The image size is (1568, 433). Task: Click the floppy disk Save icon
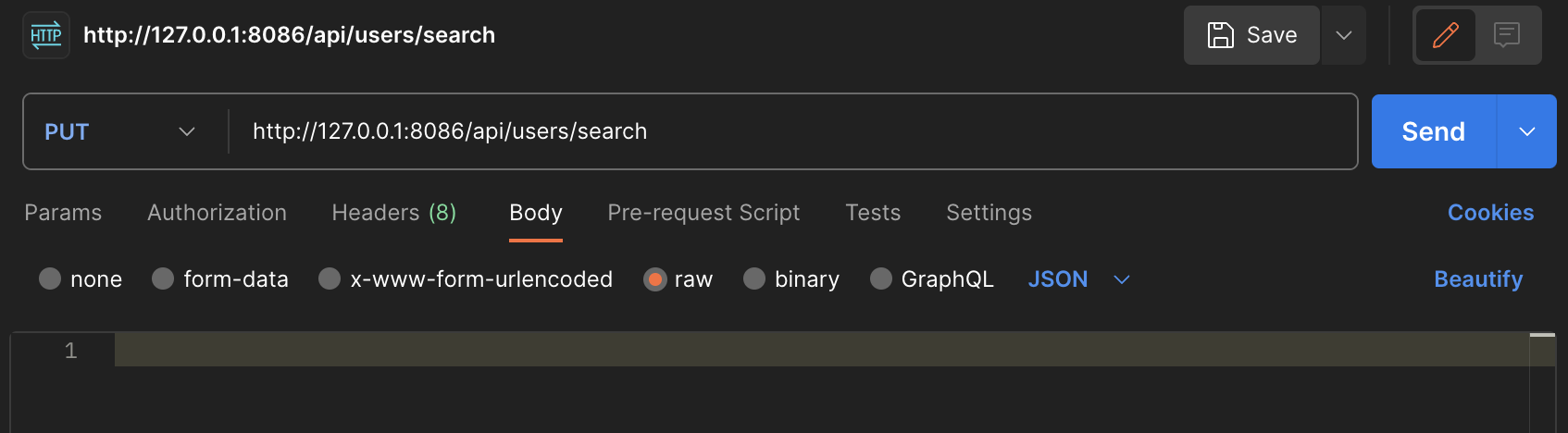(1221, 35)
